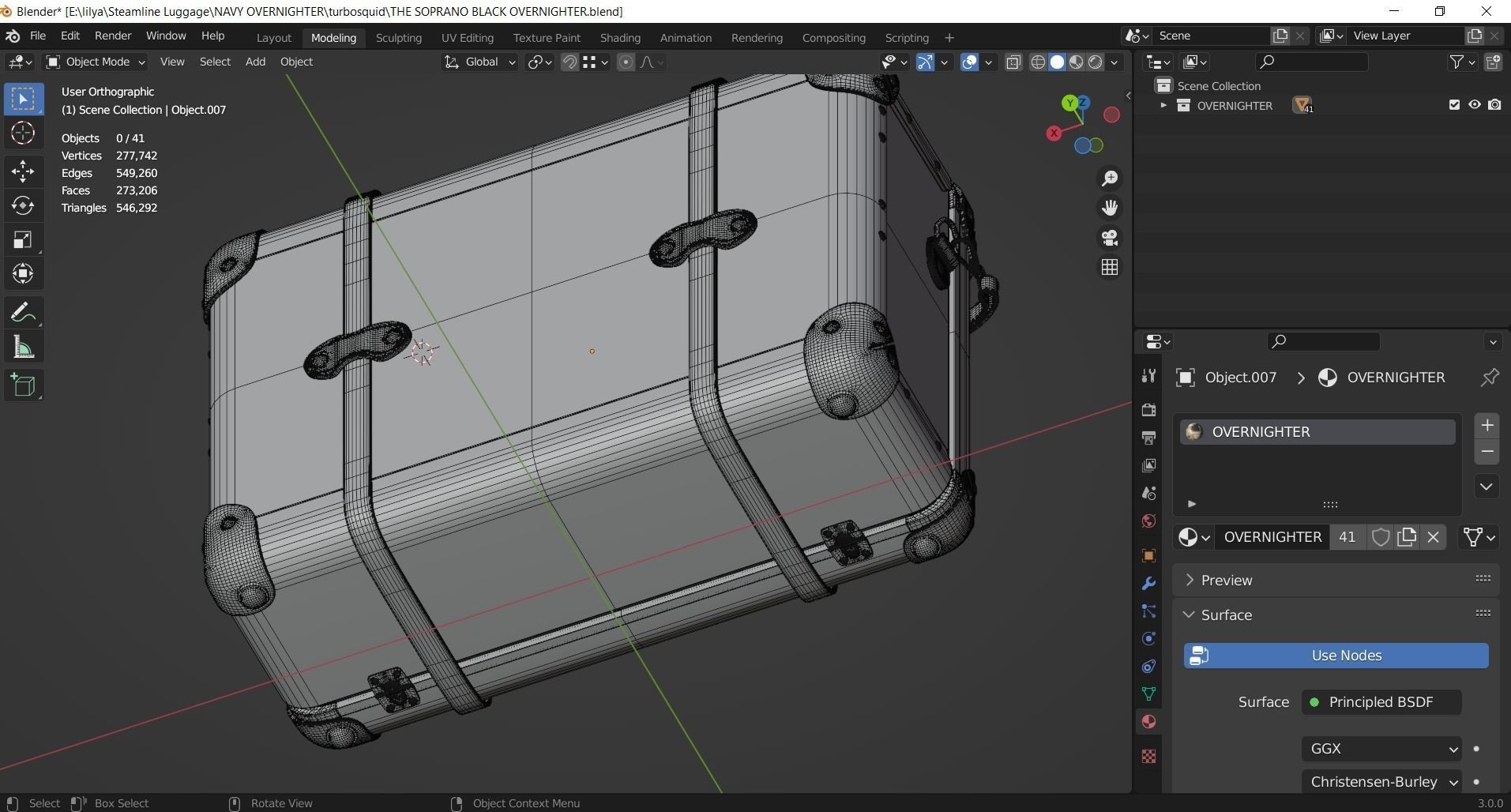The image size is (1511, 812).
Task: Switch perspective/orthographic with the grid icon
Action: point(1110,268)
